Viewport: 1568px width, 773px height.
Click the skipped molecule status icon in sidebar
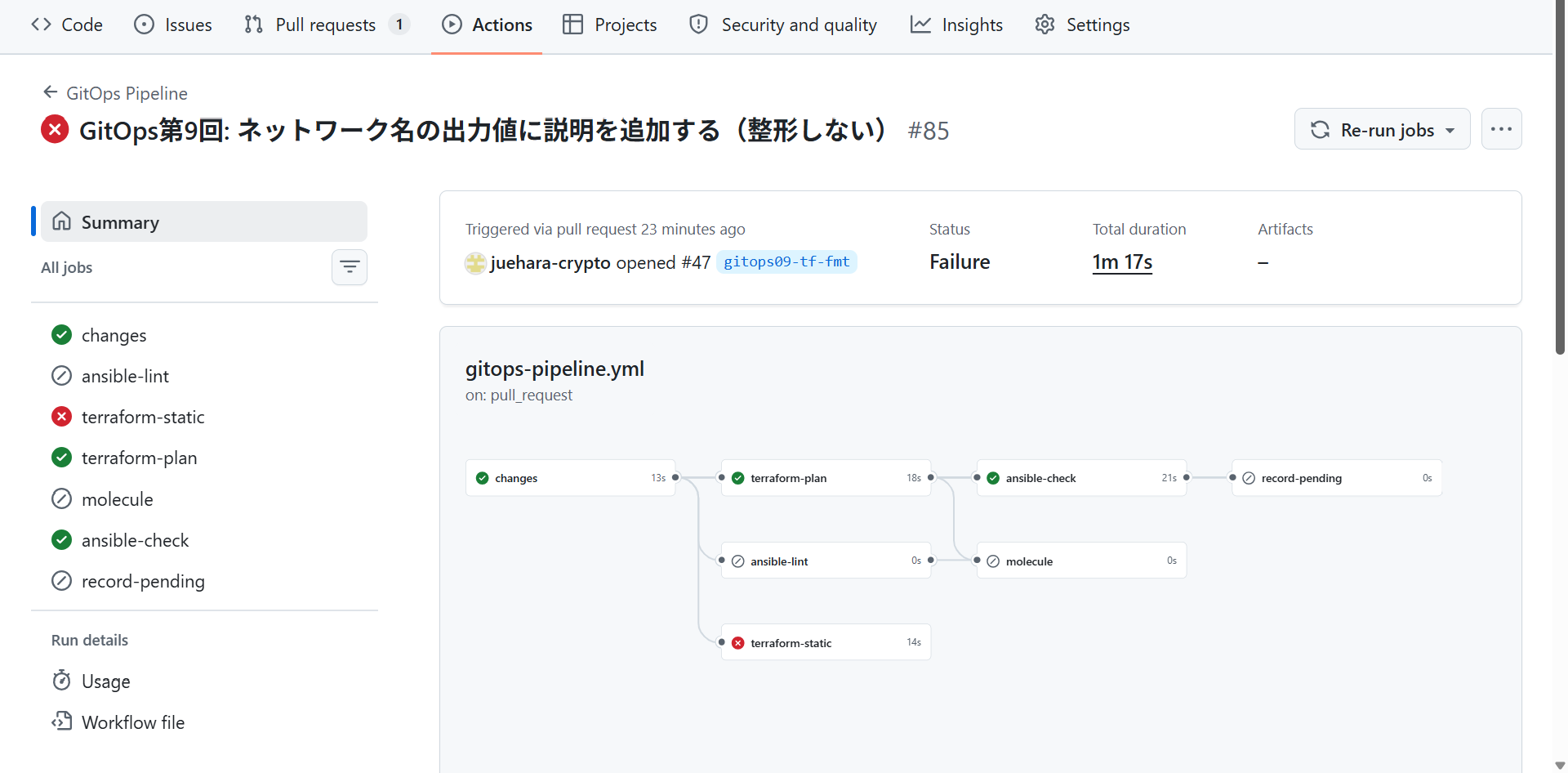click(61, 498)
